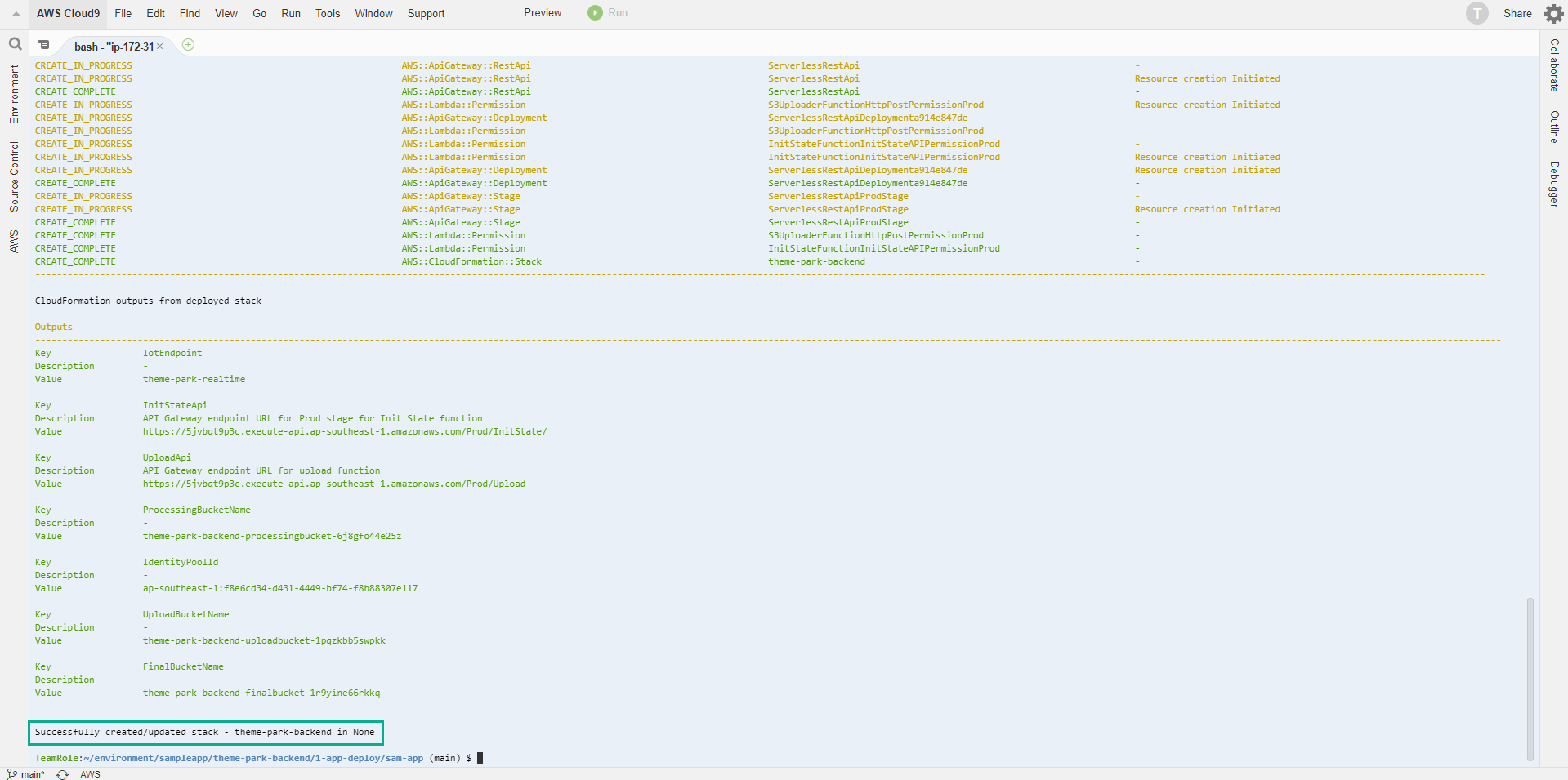Open the search panel magnifier icon
The height and width of the screenshot is (780, 1568).
coord(15,44)
